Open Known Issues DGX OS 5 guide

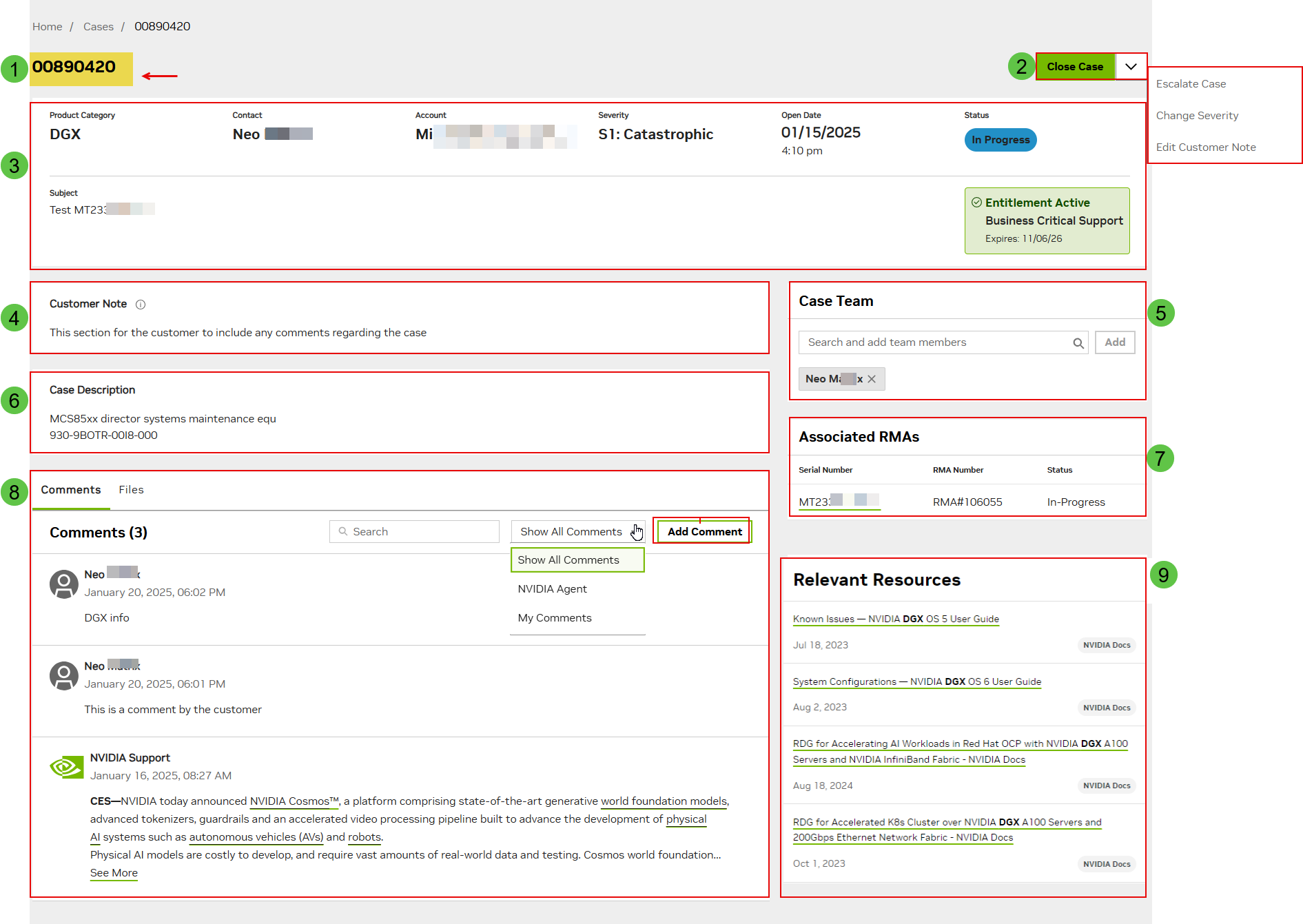tap(896, 619)
